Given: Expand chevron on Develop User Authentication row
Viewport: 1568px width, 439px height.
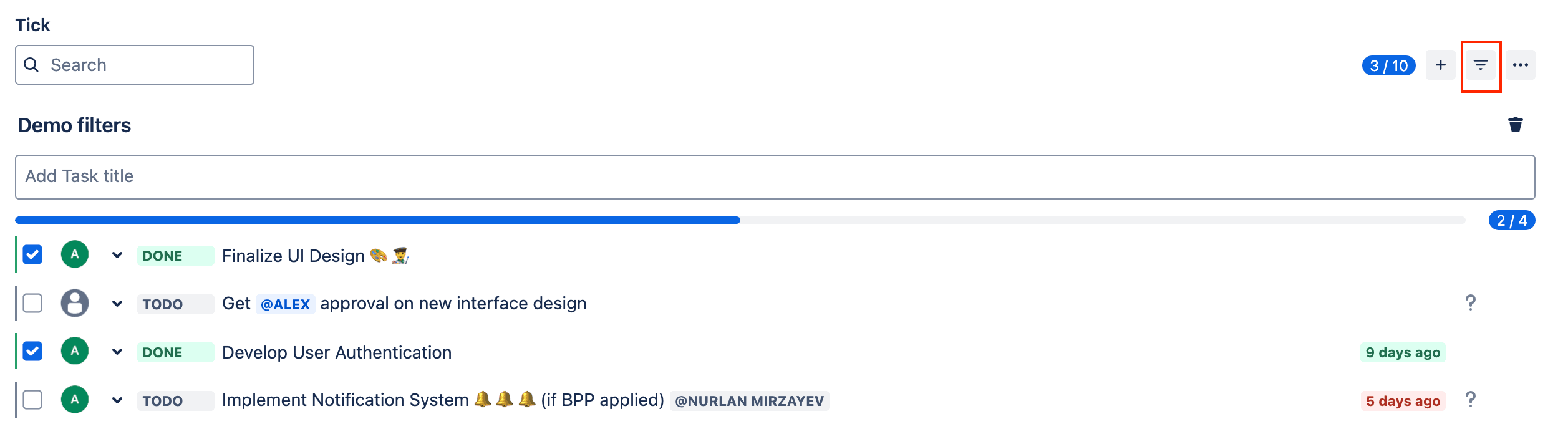Looking at the screenshot, I should (x=117, y=352).
